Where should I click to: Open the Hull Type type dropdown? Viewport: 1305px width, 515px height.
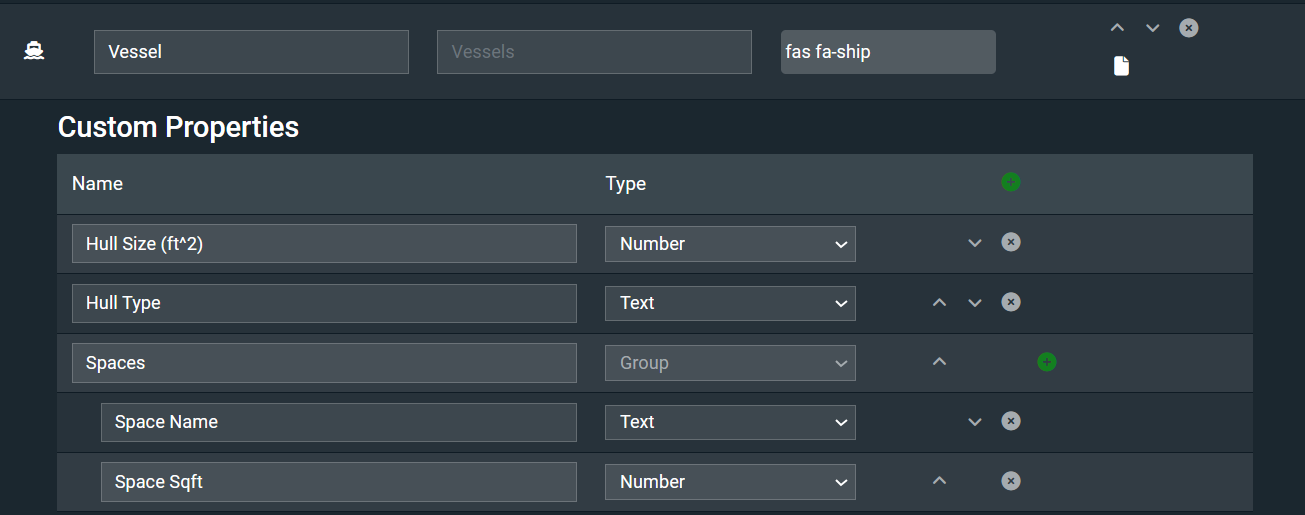(730, 303)
